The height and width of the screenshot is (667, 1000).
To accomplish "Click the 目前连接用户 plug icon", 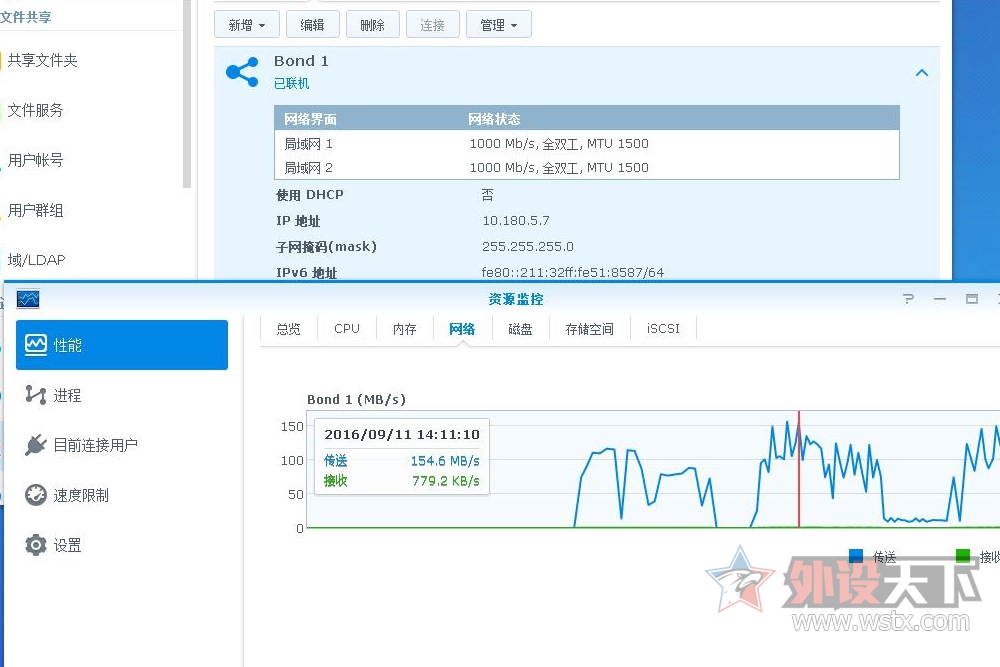I will click(x=36, y=444).
